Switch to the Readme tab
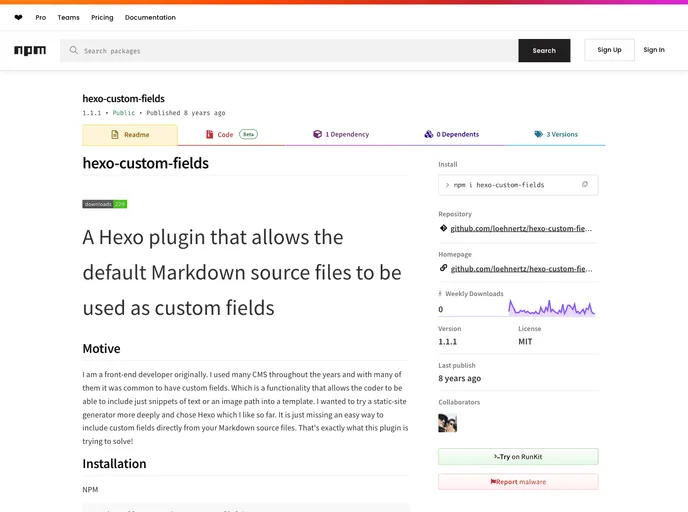Screen dimensions: 688x512 130,135
